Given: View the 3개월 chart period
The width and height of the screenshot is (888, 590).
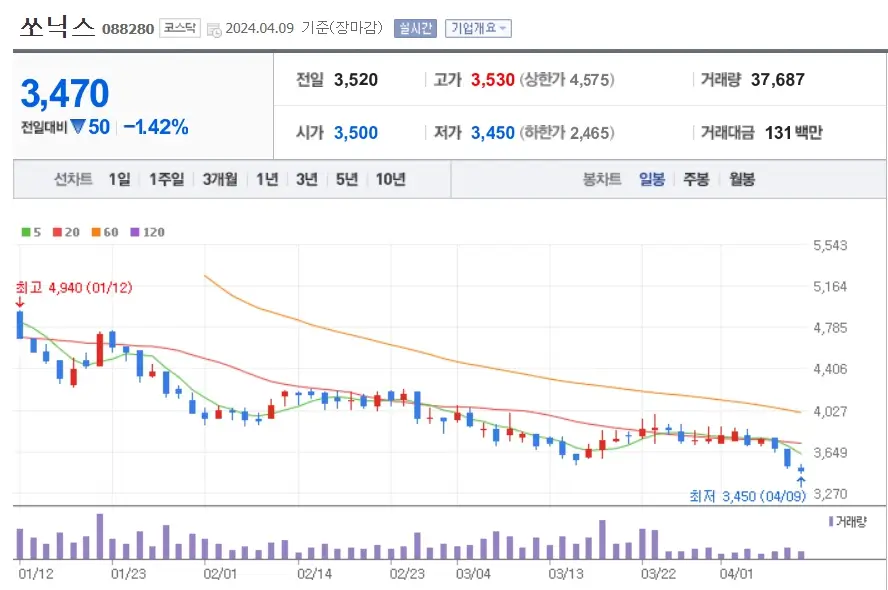Looking at the screenshot, I should tap(217, 181).
